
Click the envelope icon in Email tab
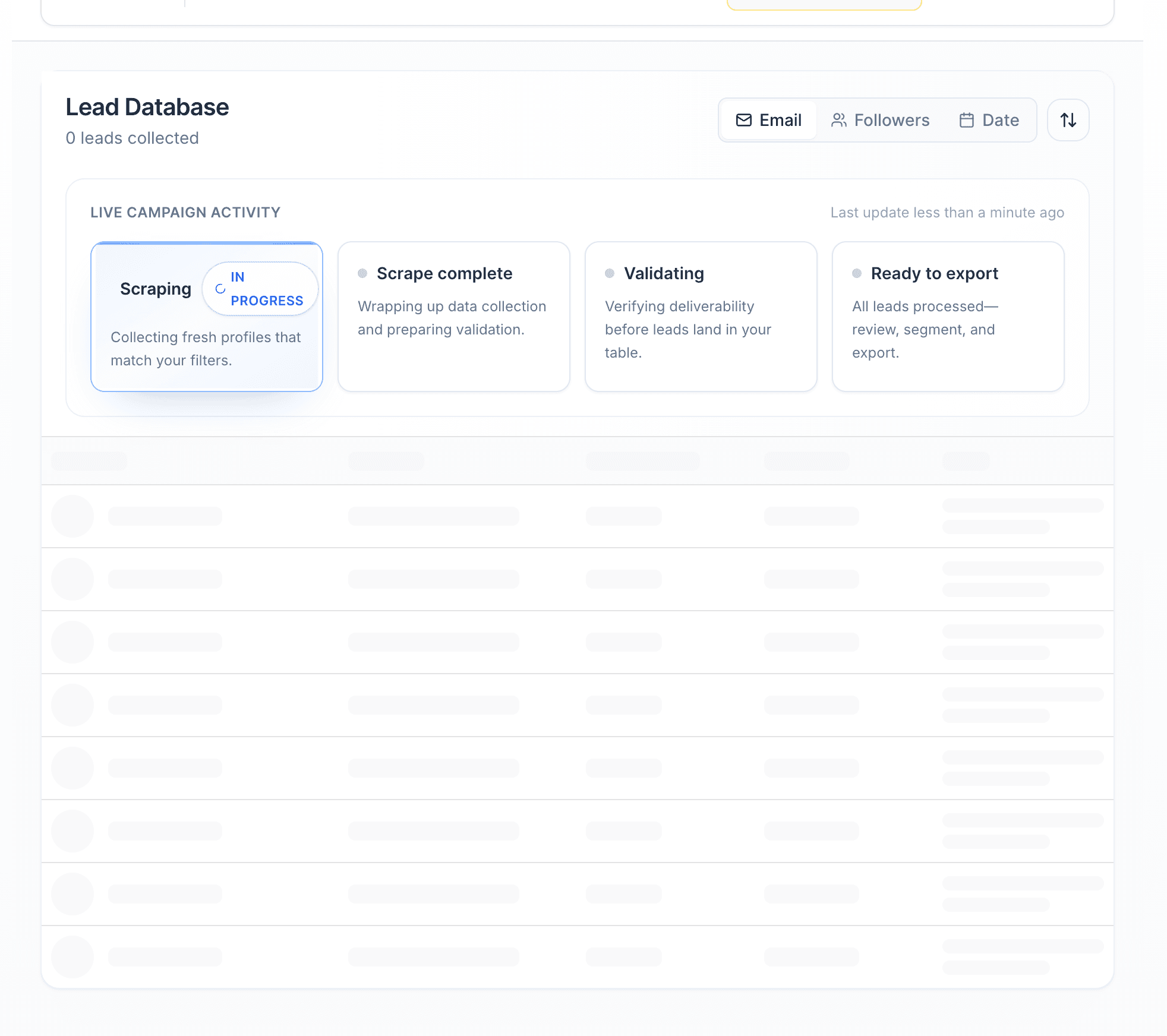pos(743,120)
